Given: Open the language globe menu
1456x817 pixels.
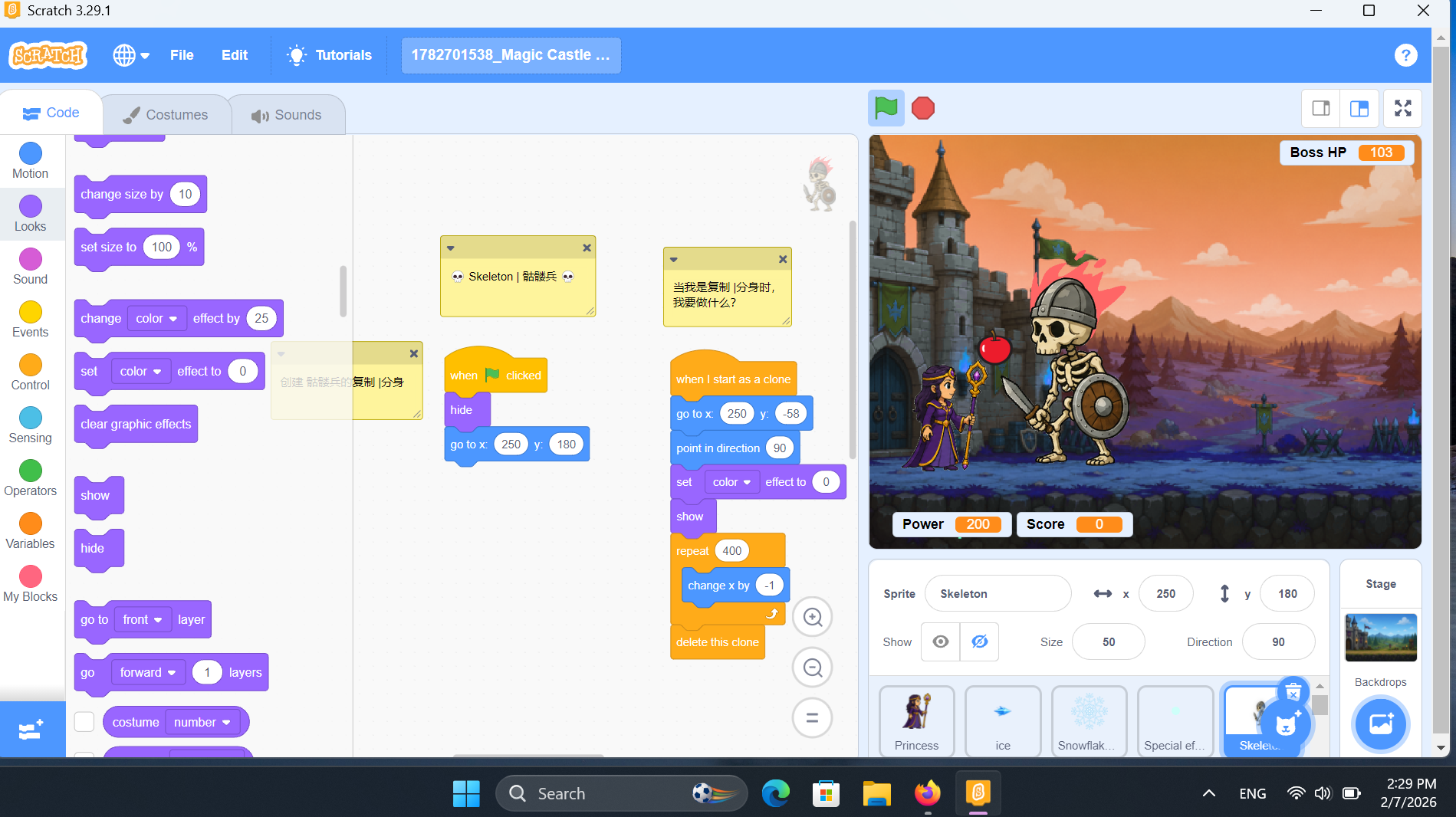Looking at the screenshot, I should point(131,55).
